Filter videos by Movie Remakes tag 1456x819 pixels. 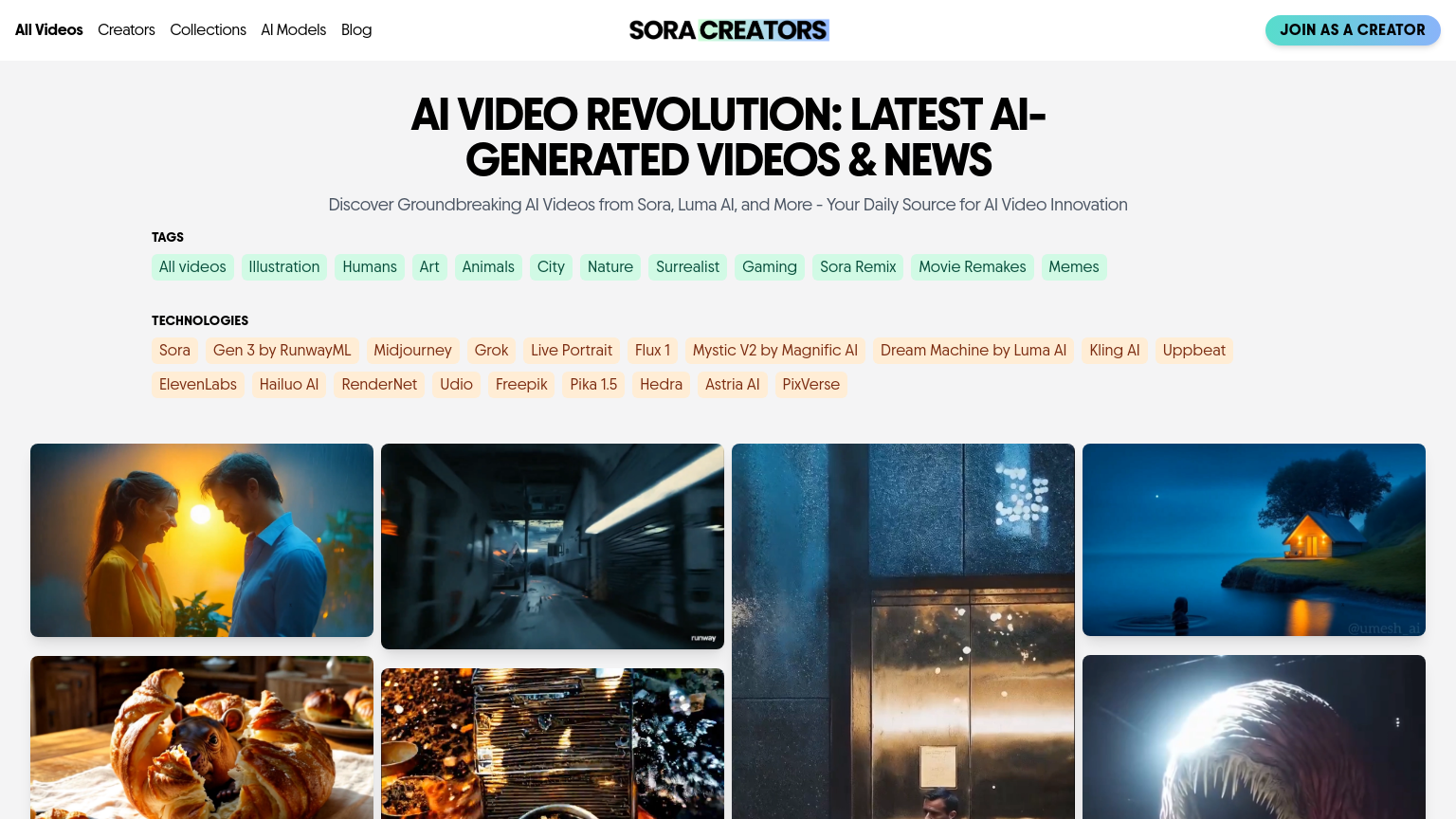pyautogui.click(x=972, y=267)
